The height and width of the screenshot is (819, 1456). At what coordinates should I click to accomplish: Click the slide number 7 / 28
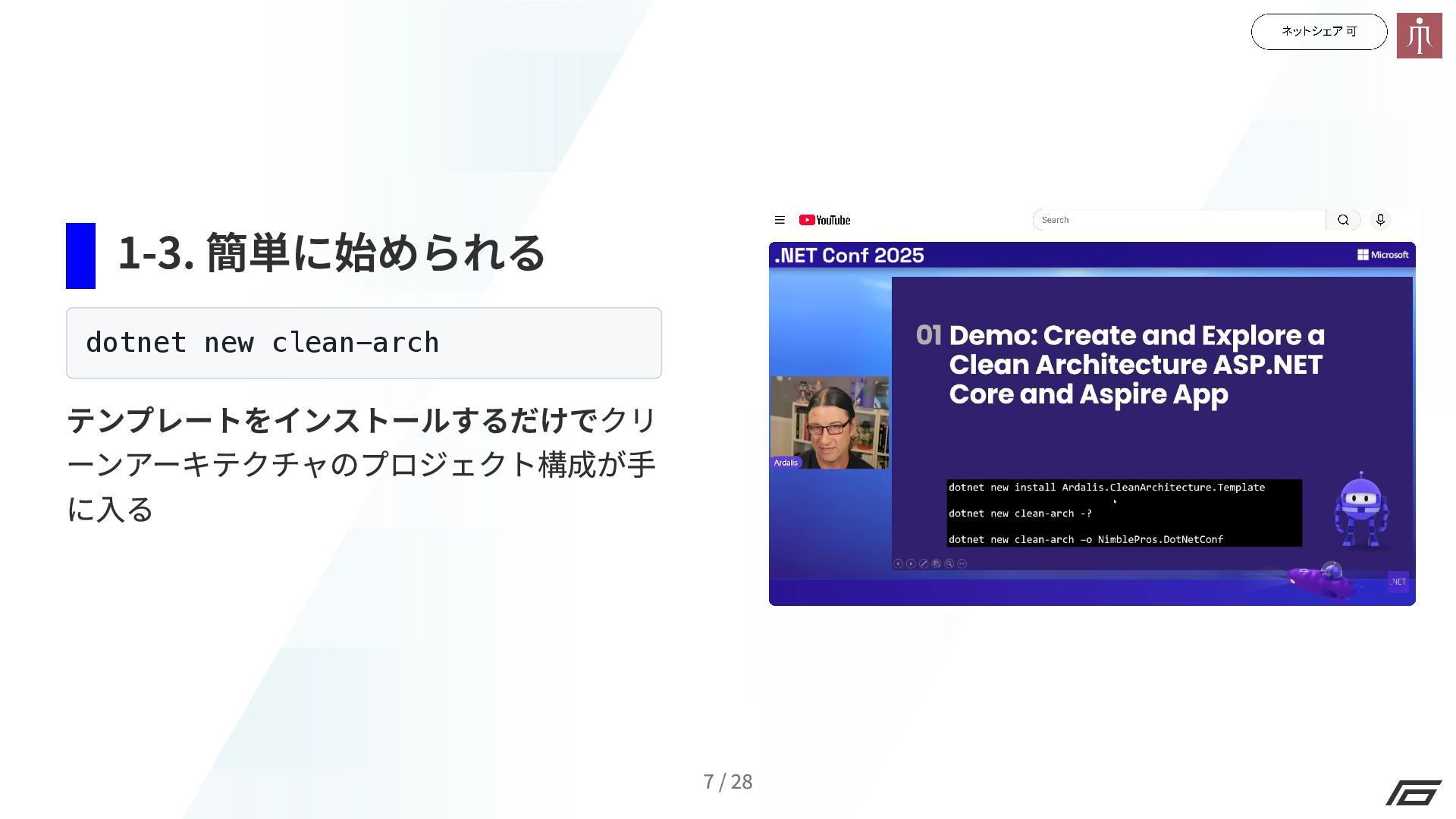pos(727,781)
